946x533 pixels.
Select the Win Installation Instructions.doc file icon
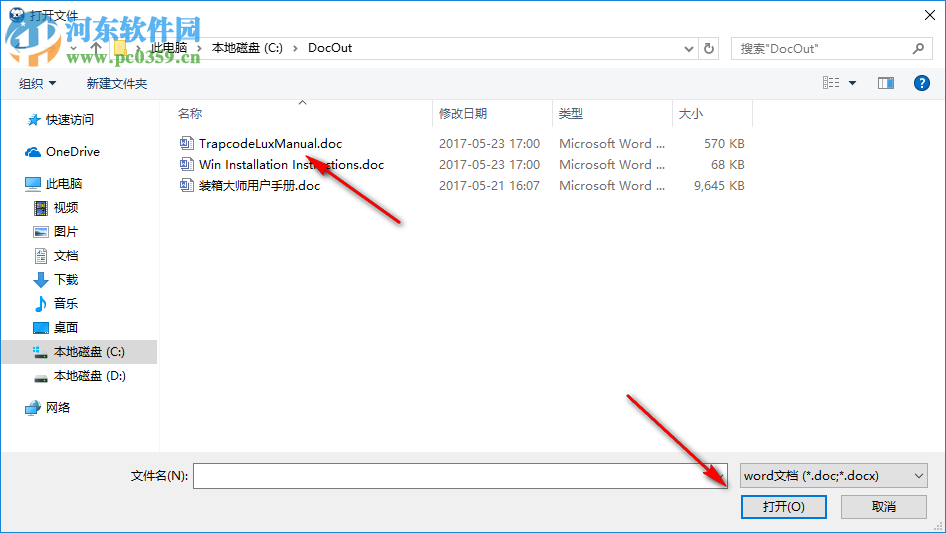186,164
